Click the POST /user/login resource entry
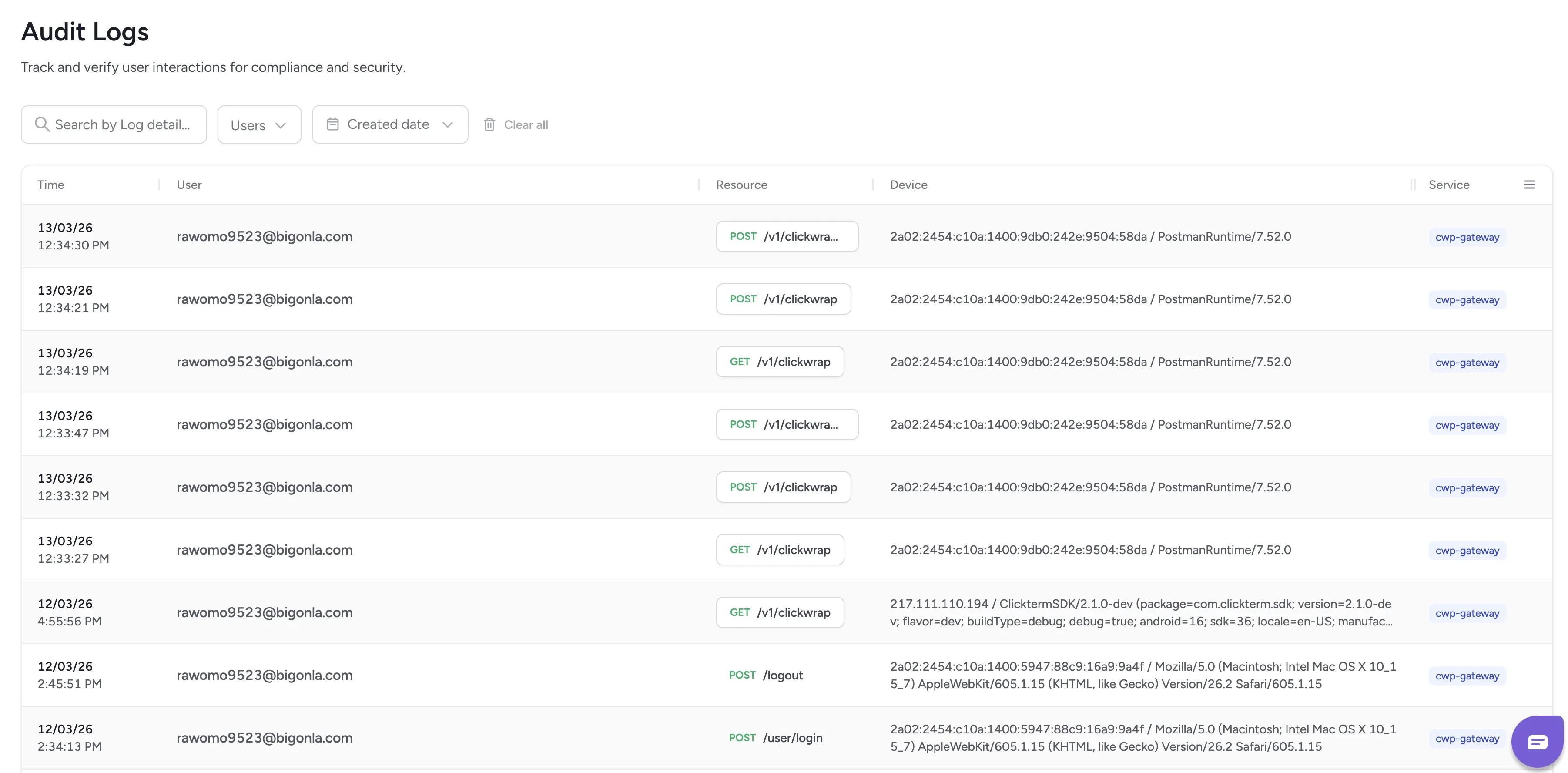 coord(775,737)
